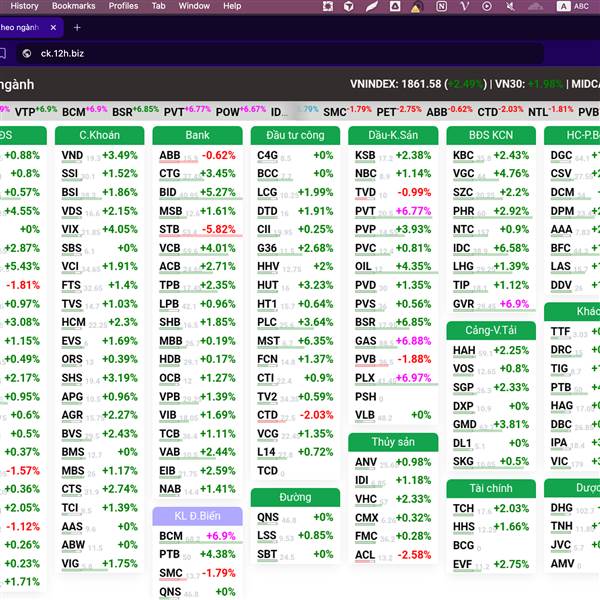Select ACL -2.58% stock row
This screenshot has width=600, height=600.
[x=393, y=555]
